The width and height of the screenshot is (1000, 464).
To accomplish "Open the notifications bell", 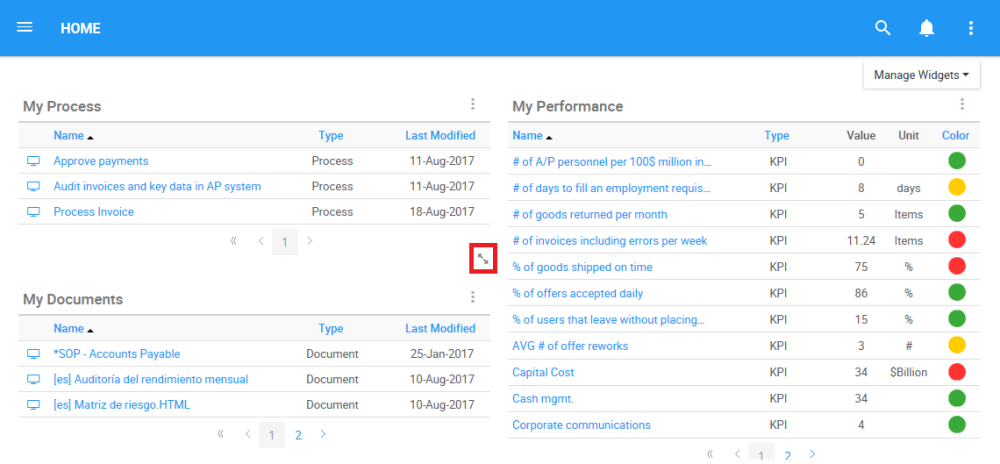I will pos(927,28).
